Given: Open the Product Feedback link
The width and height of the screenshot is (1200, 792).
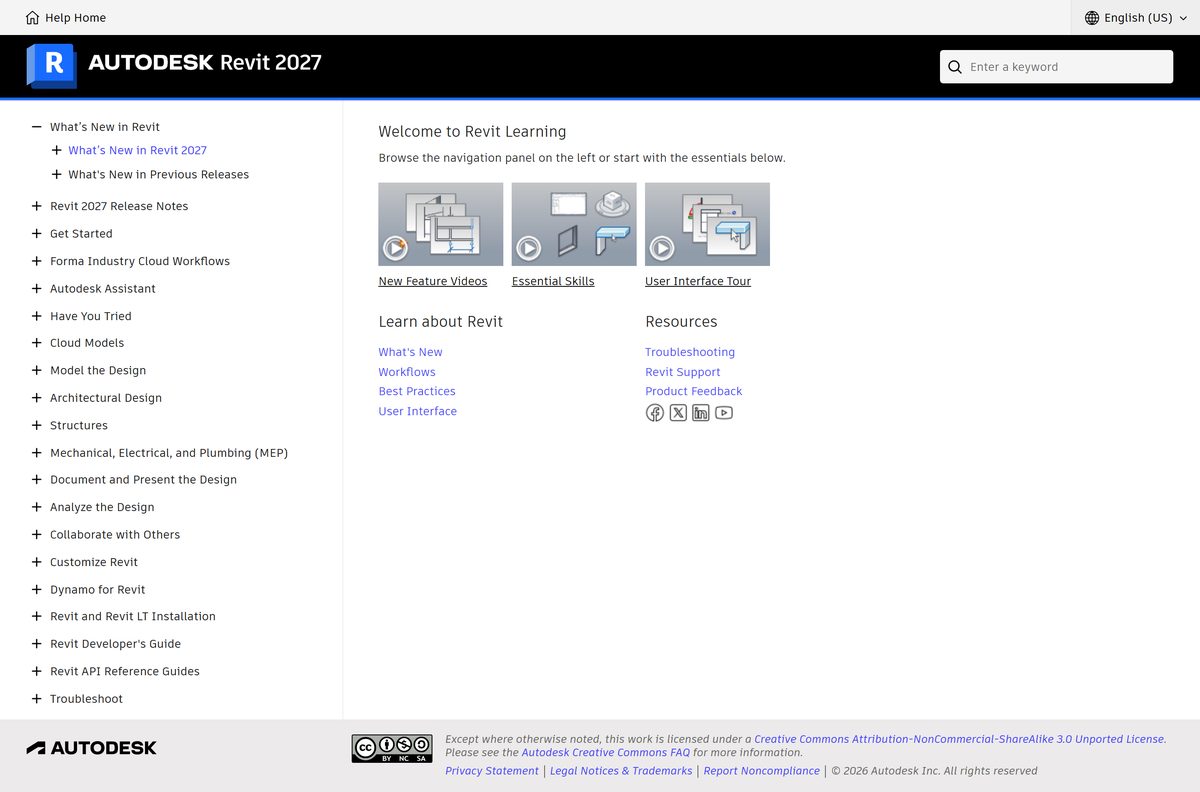Looking at the screenshot, I should pyautogui.click(x=694, y=391).
